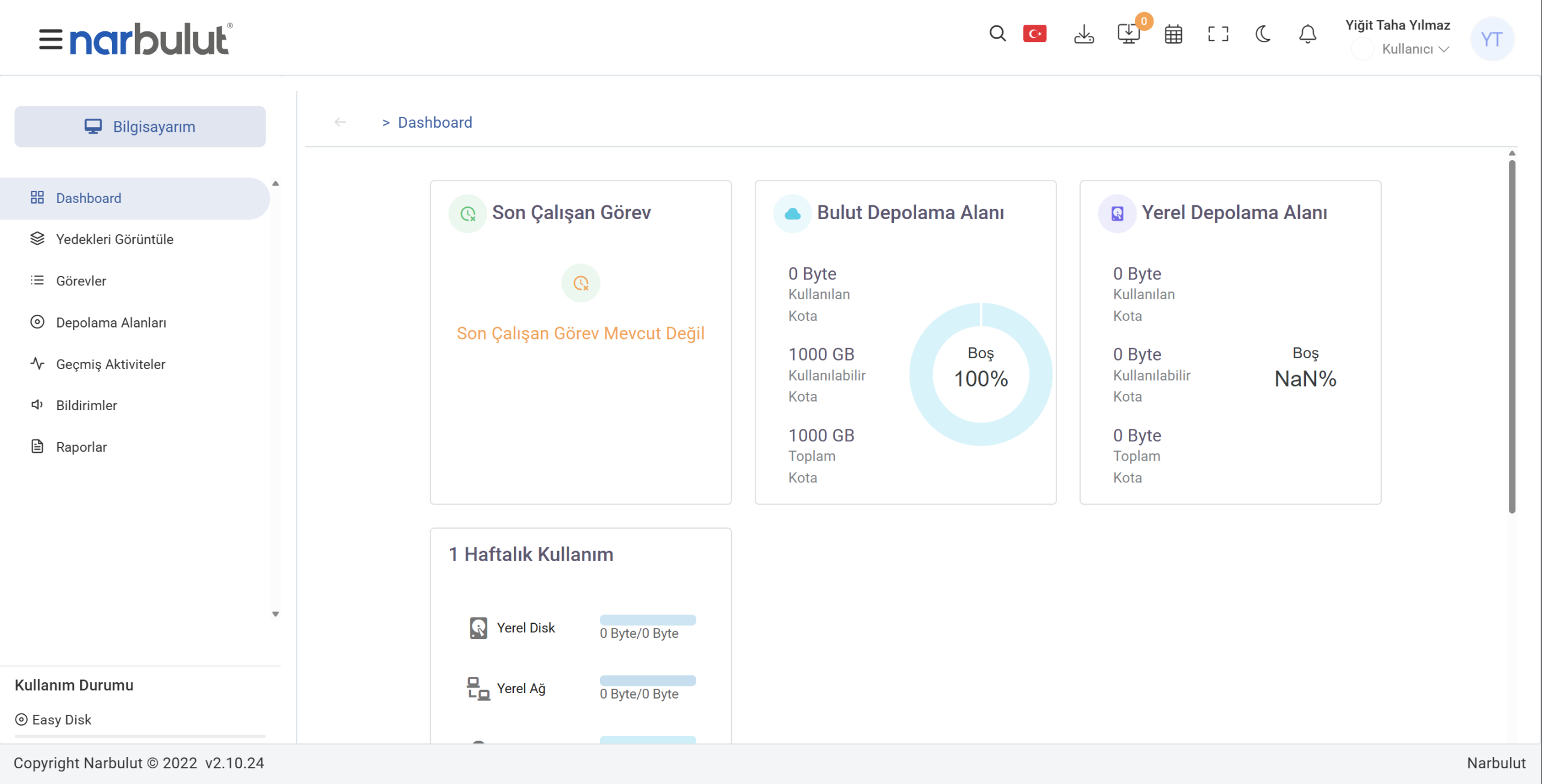Toggle dark mode with moon icon

point(1263,34)
